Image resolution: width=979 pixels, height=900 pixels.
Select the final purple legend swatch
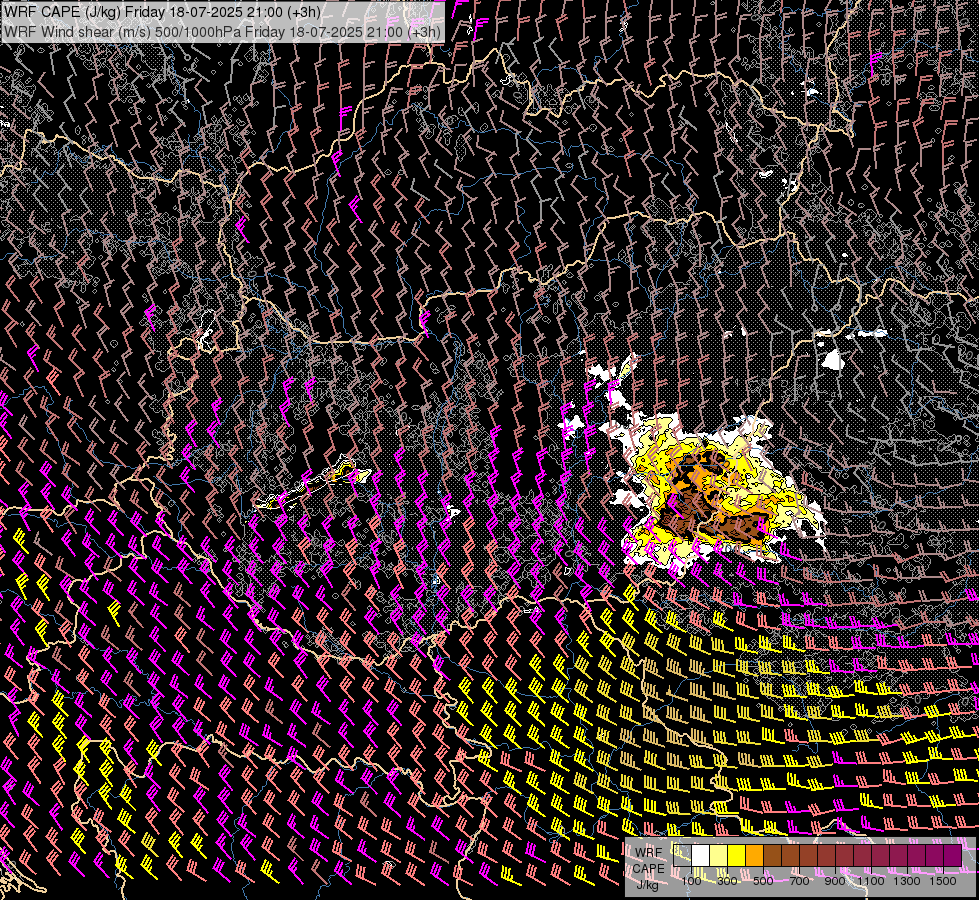pyautogui.click(x=952, y=855)
